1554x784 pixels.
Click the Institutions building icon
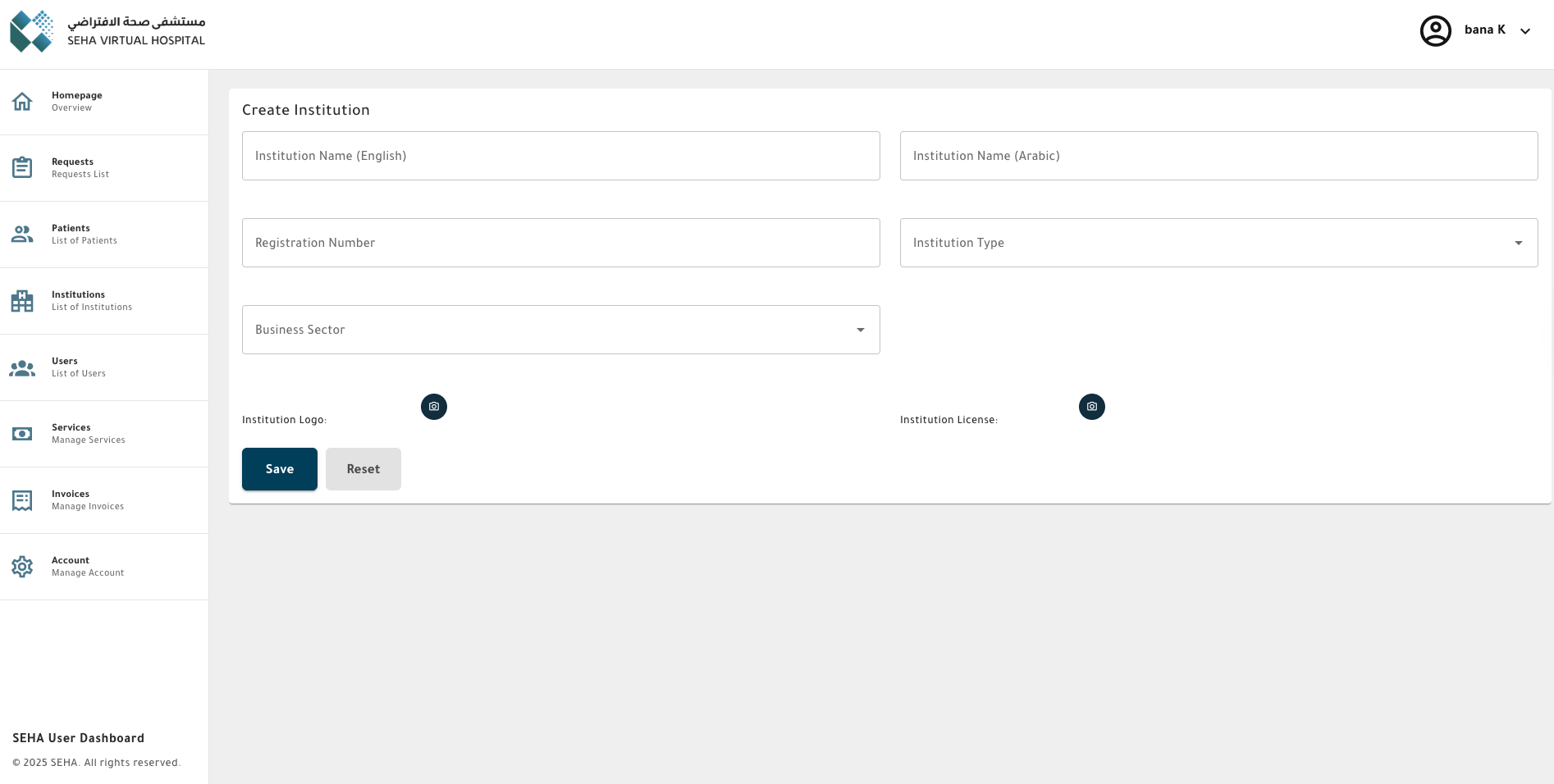click(22, 301)
